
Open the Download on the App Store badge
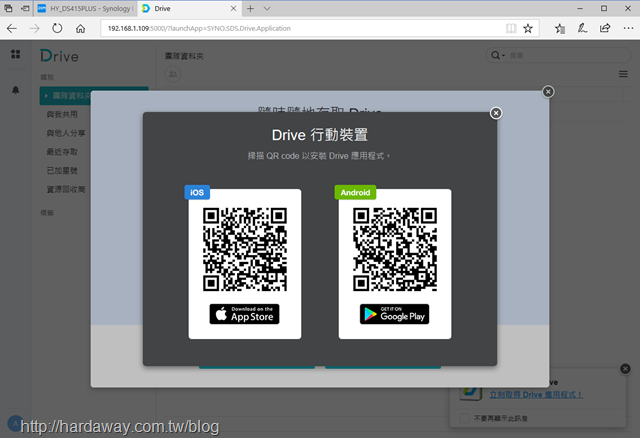click(244, 314)
